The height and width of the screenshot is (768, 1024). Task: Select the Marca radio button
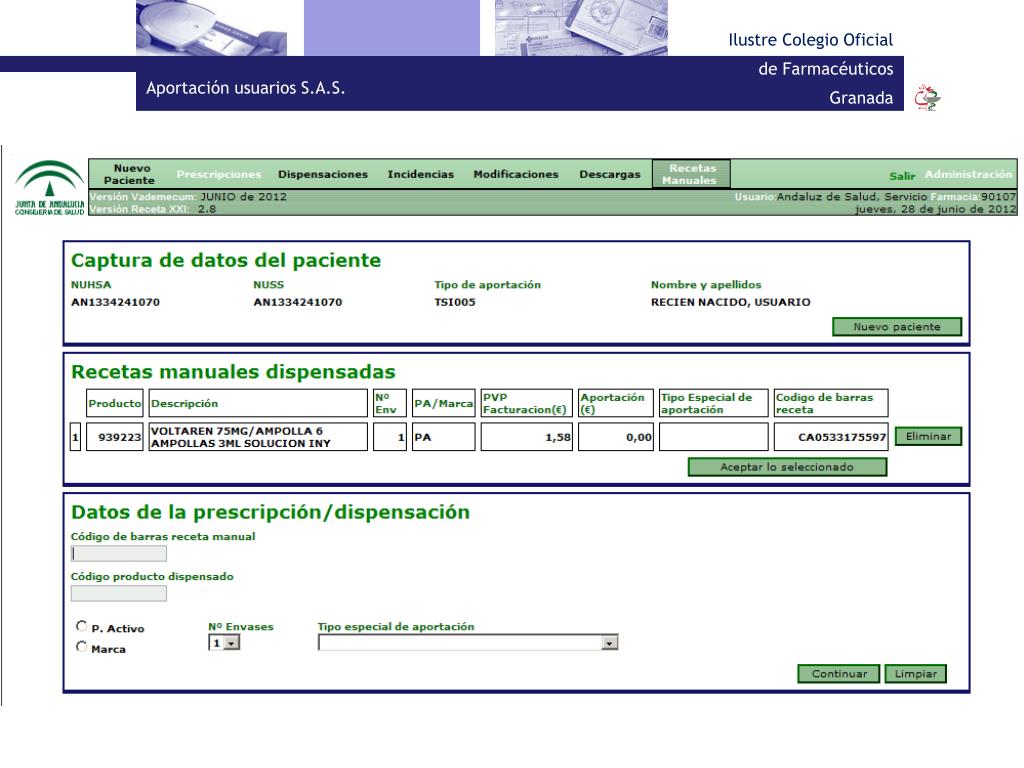coord(82,647)
